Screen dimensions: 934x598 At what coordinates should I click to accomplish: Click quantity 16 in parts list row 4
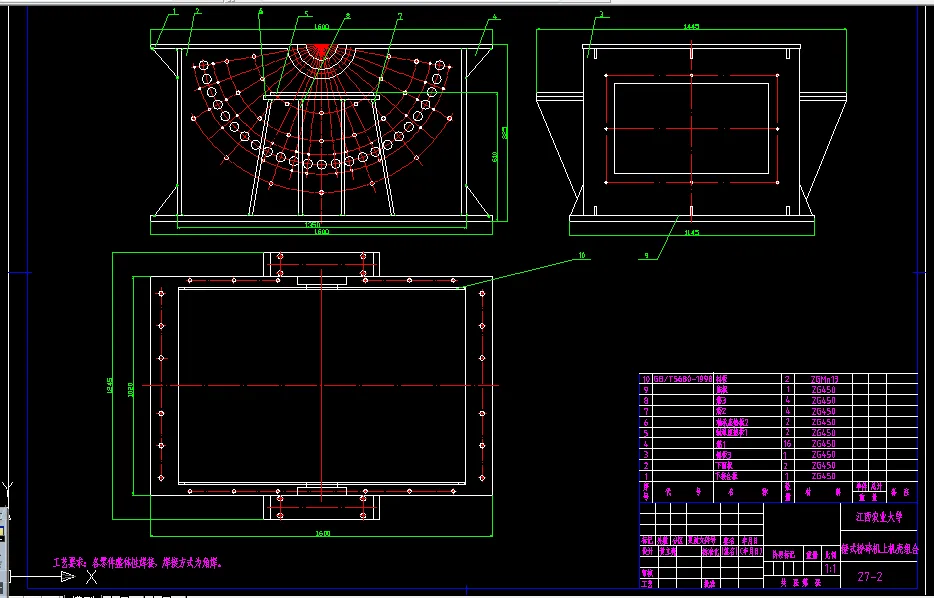787,443
